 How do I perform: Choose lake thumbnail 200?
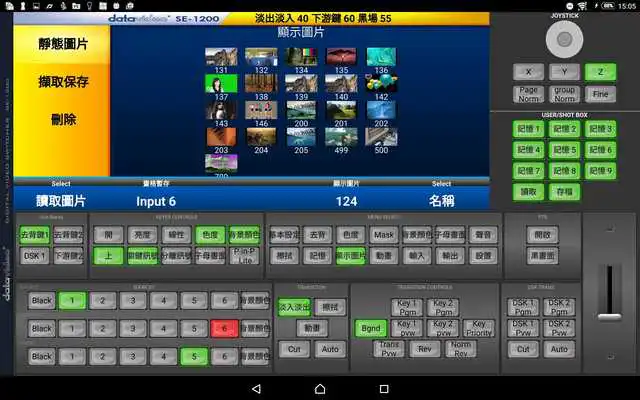pos(301,110)
